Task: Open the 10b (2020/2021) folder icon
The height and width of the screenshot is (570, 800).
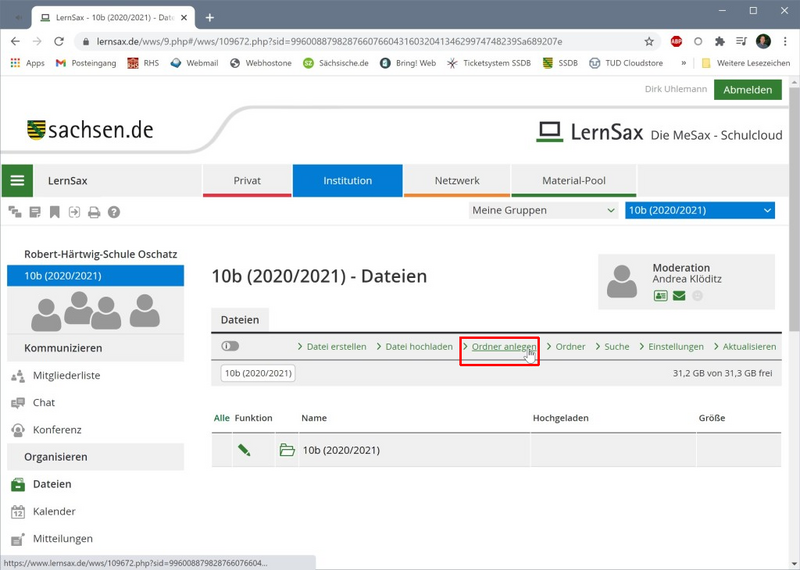Action: point(287,450)
